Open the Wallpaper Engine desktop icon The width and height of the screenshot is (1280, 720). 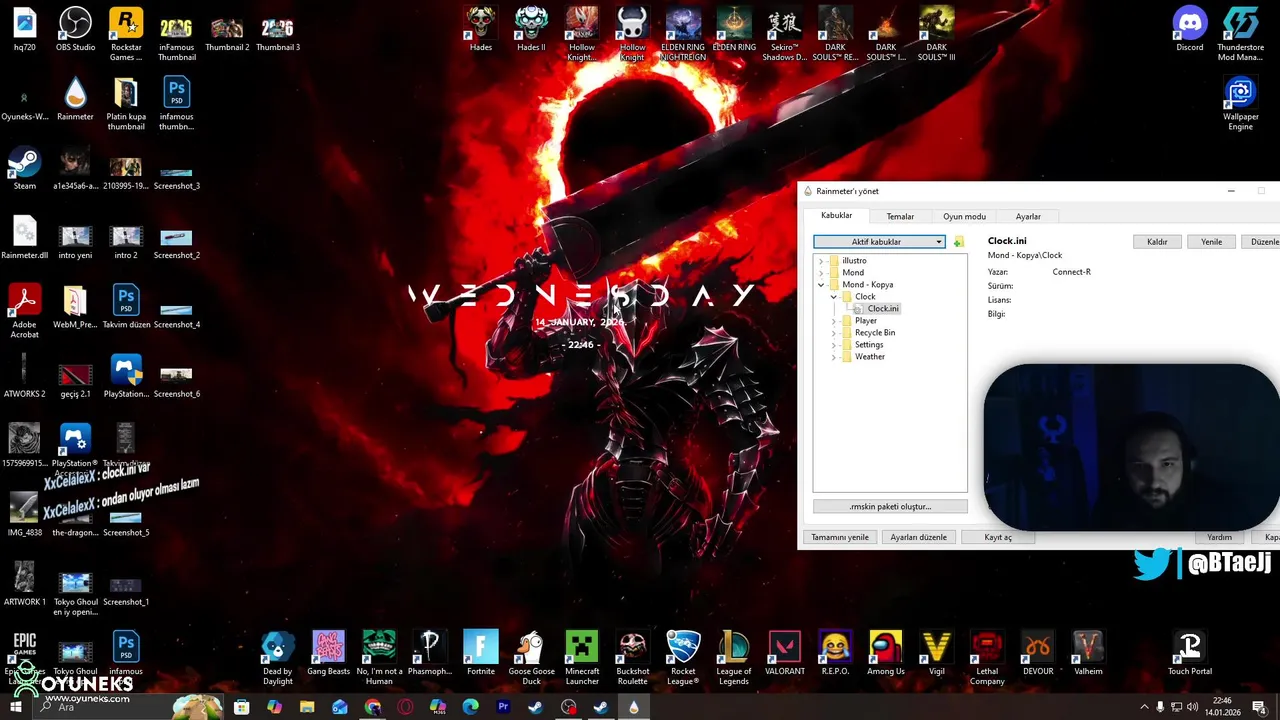(1240, 104)
